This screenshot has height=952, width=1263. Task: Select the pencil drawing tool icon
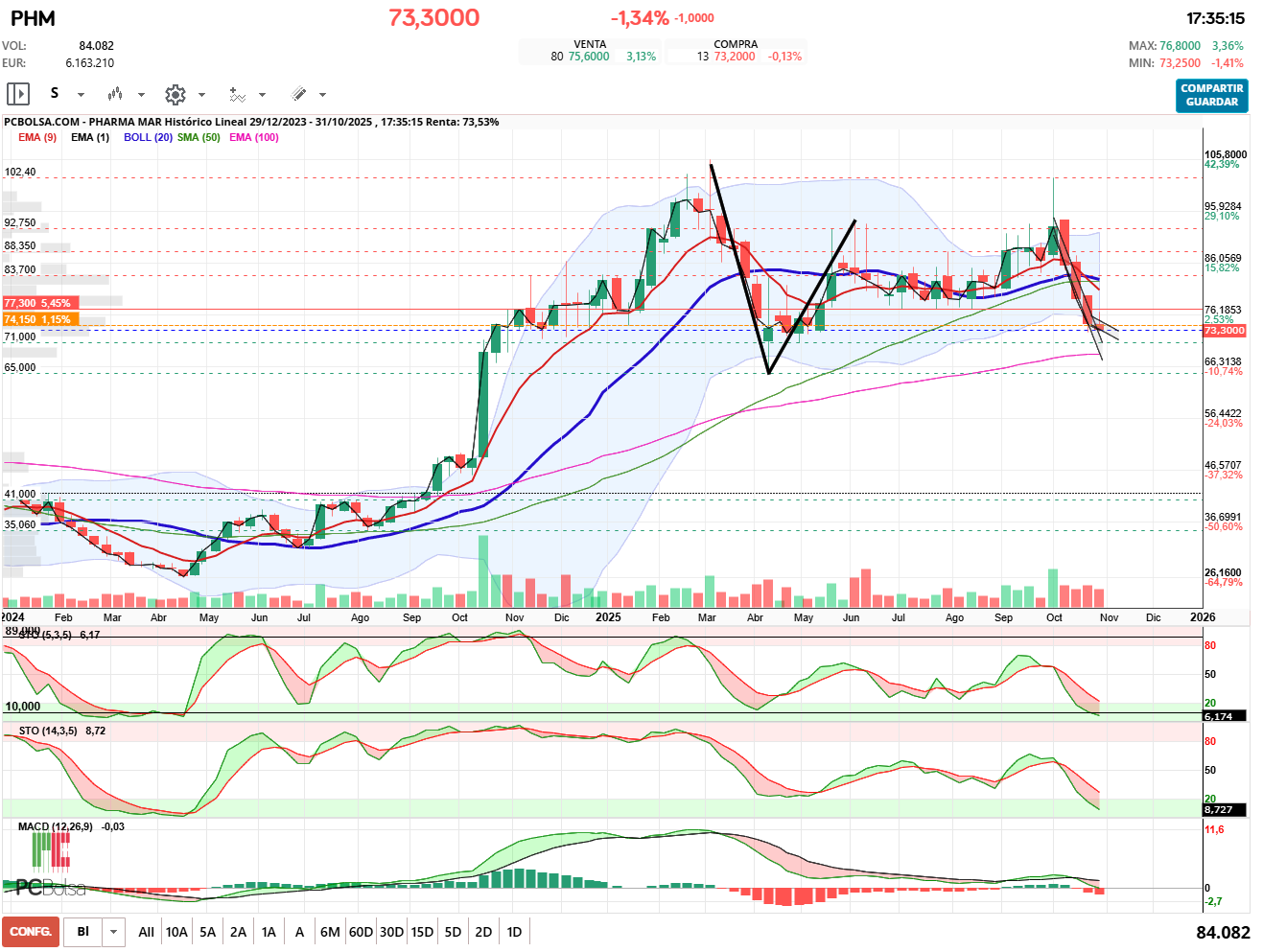tap(298, 94)
